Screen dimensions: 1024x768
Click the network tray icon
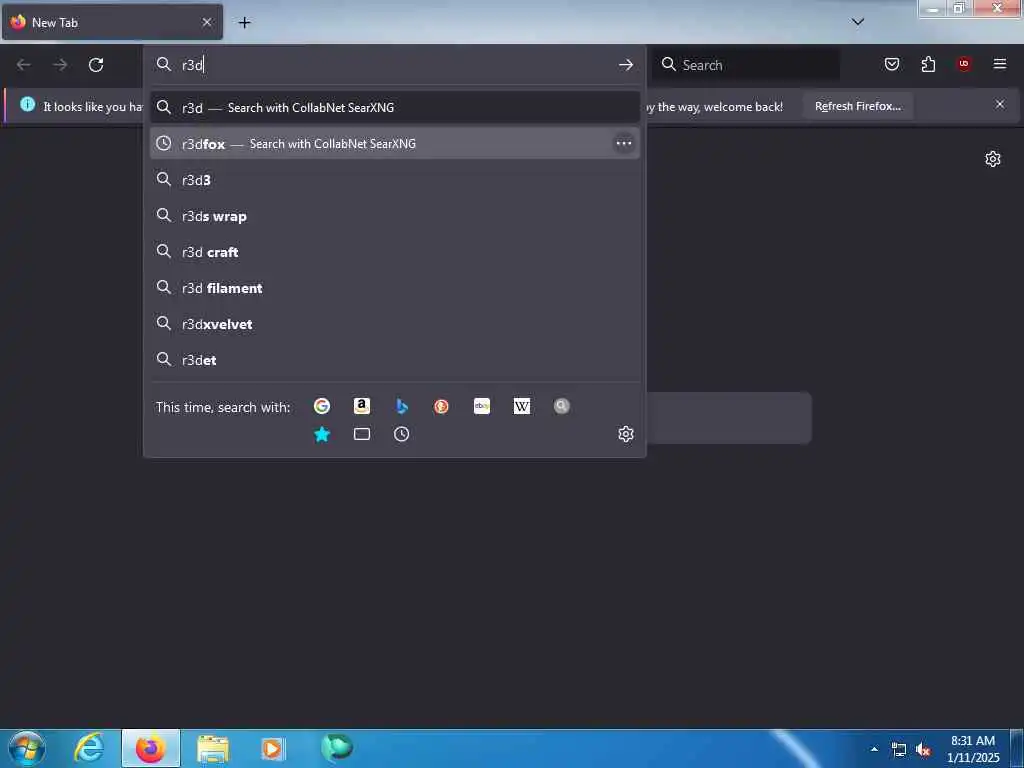(899, 750)
